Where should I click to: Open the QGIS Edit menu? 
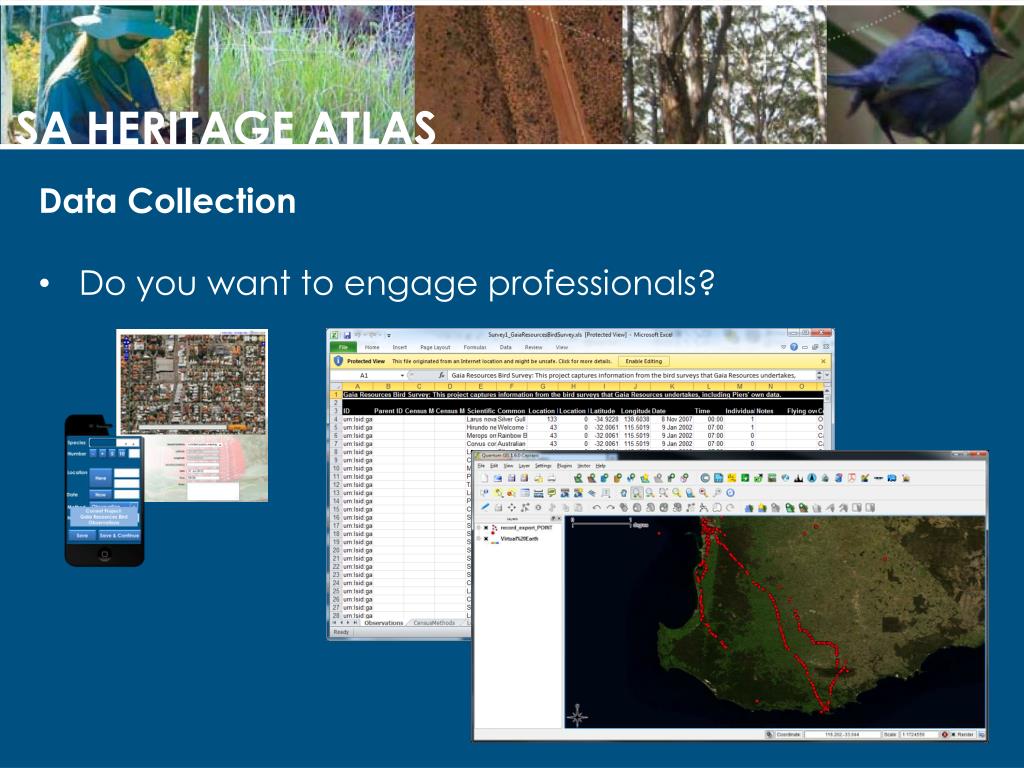pos(494,466)
